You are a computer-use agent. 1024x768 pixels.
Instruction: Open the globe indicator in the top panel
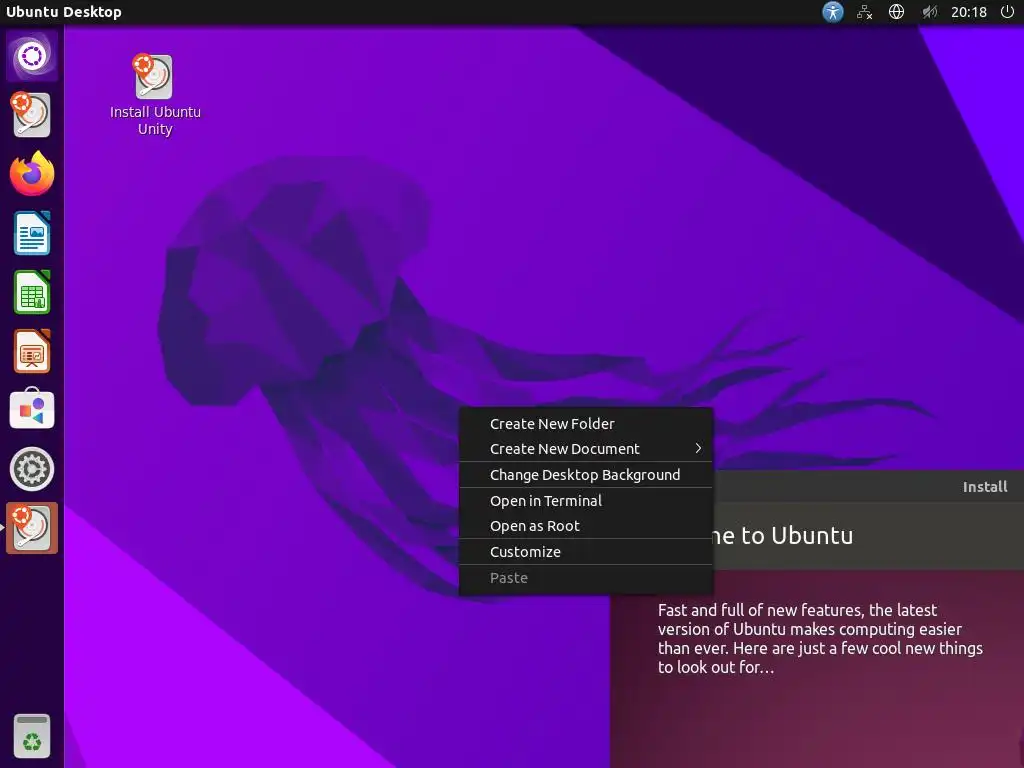(x=897, y=12)
